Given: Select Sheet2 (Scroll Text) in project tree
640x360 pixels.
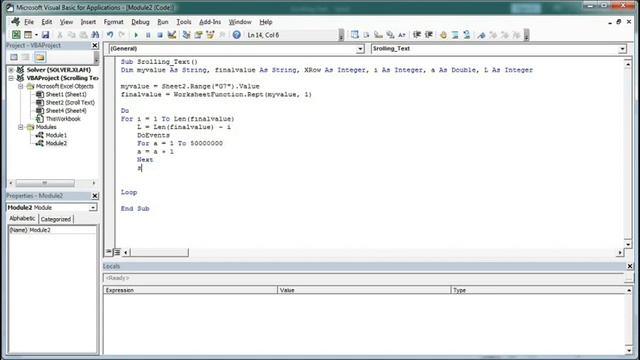Looking at the screenshot, I should (70, 102).
